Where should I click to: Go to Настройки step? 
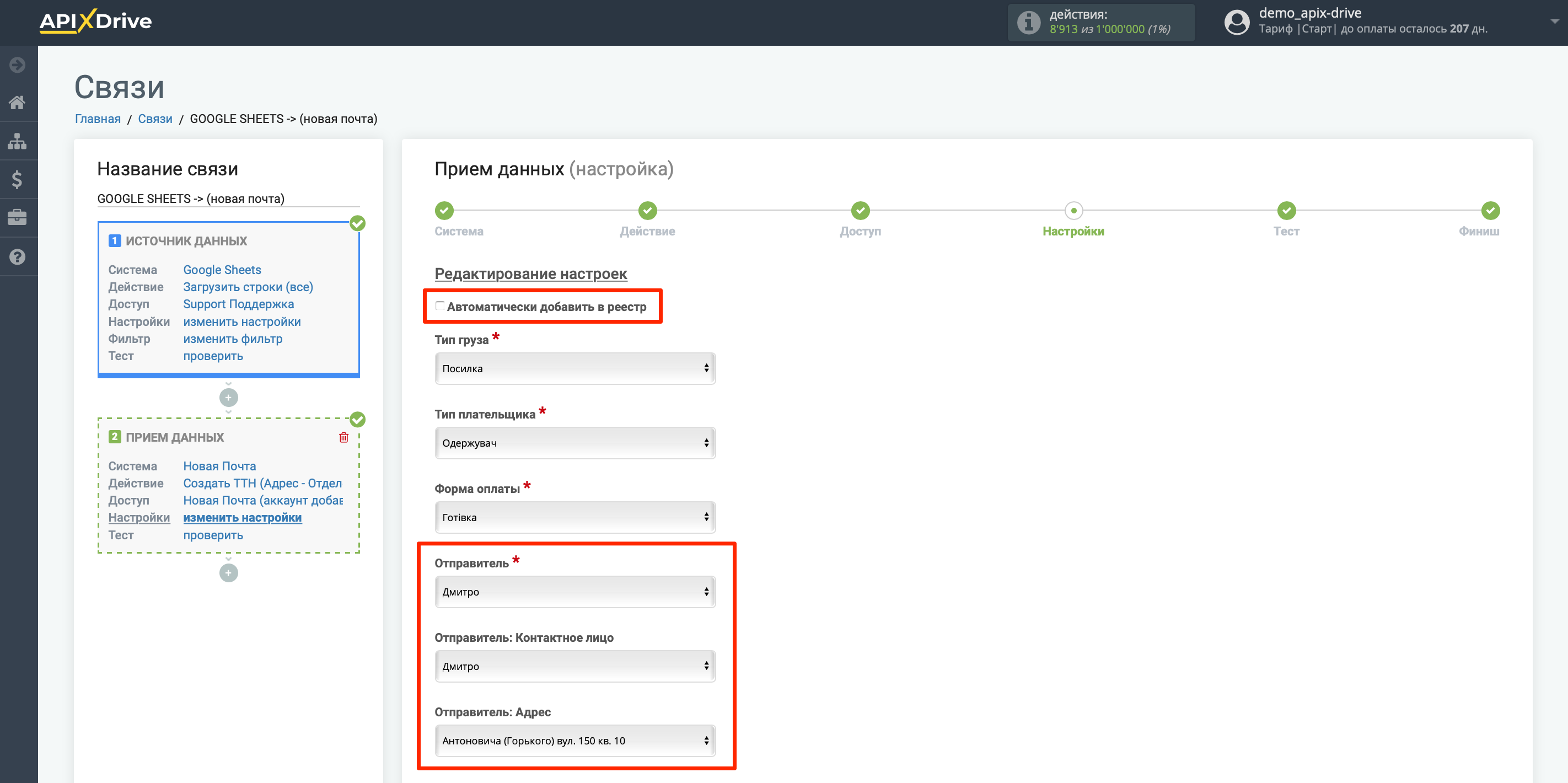(1073, 211)
